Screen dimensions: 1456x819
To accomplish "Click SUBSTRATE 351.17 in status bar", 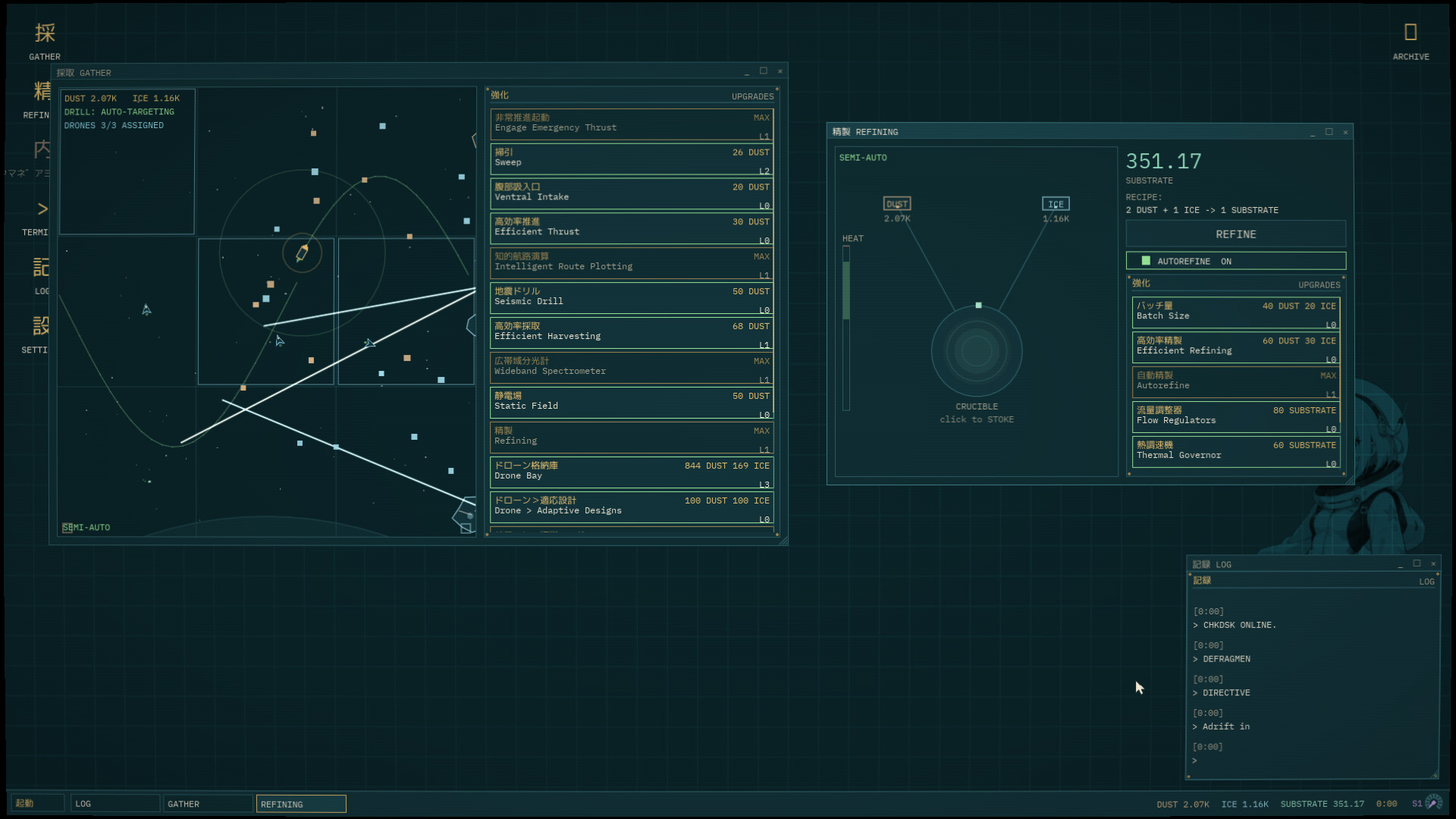I will tap(1322, 805).
